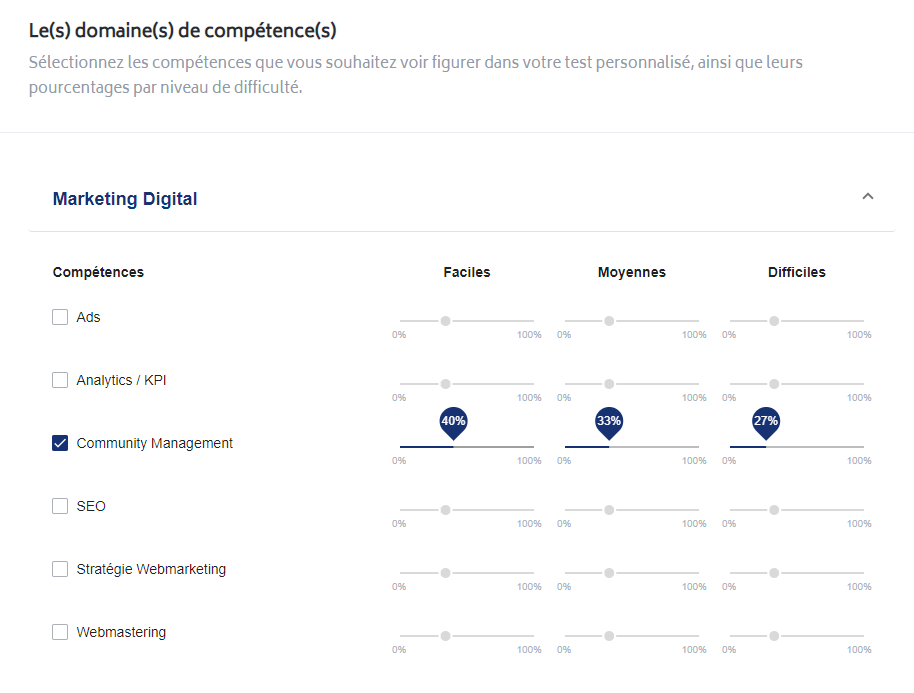Enable the Analytics / KPI checkbox
The image size is (914, 693).
[x=60, y=380]
